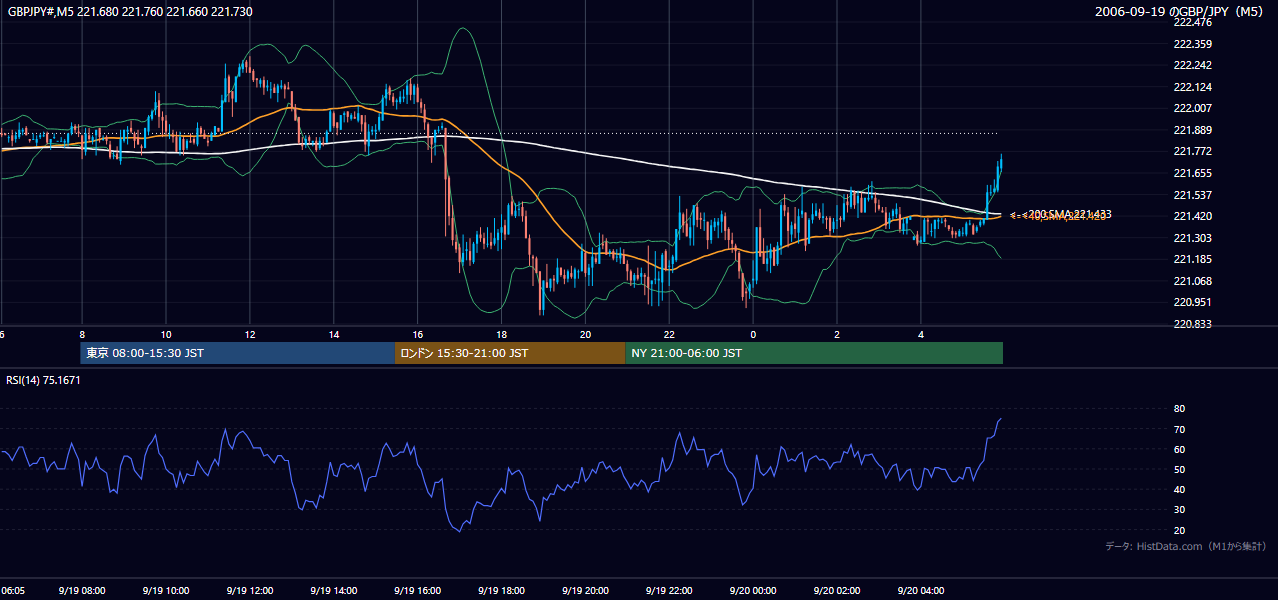Click the 9/19 10:00 bottom time label
The height and width of the screenshot is (600, 1278).
coord(166,591)
